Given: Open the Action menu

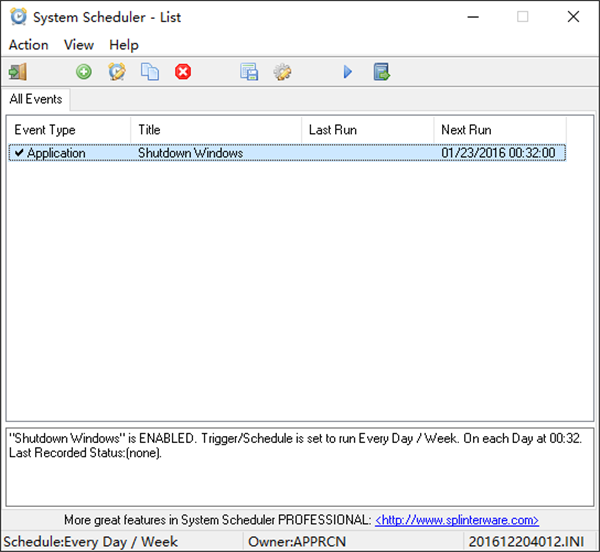Looking at the screenshot, I should coord(29,45).
